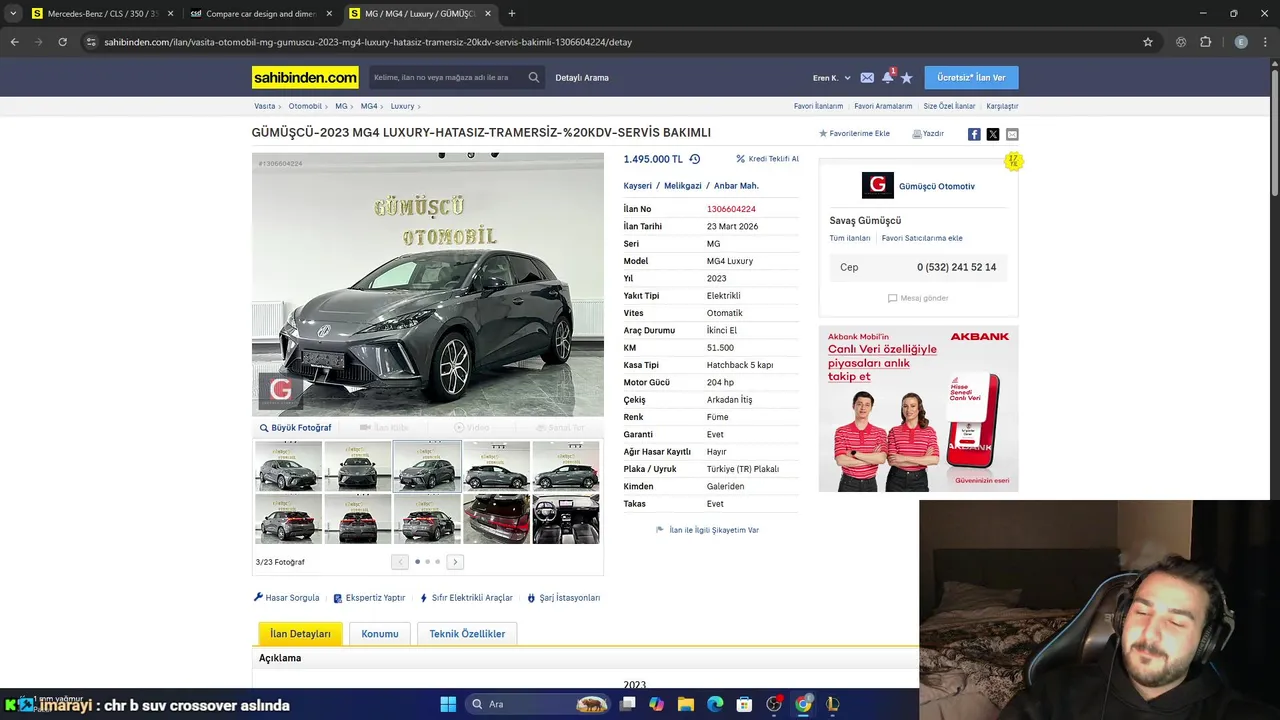Select the open trunk thumbnail photo

pyautogui.click(x=496, y=518)
